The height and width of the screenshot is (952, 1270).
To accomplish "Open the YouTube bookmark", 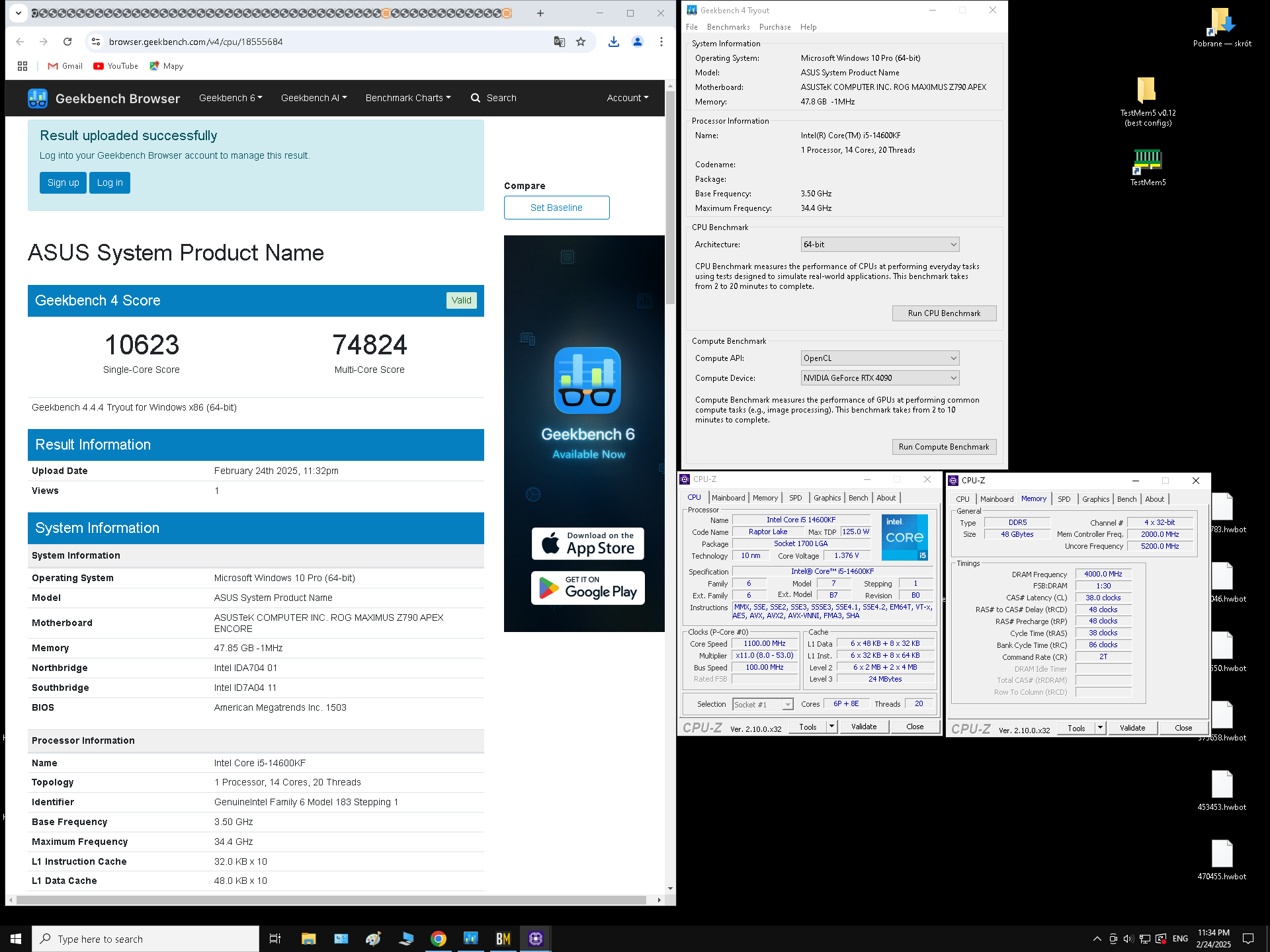I will (116, 66).
